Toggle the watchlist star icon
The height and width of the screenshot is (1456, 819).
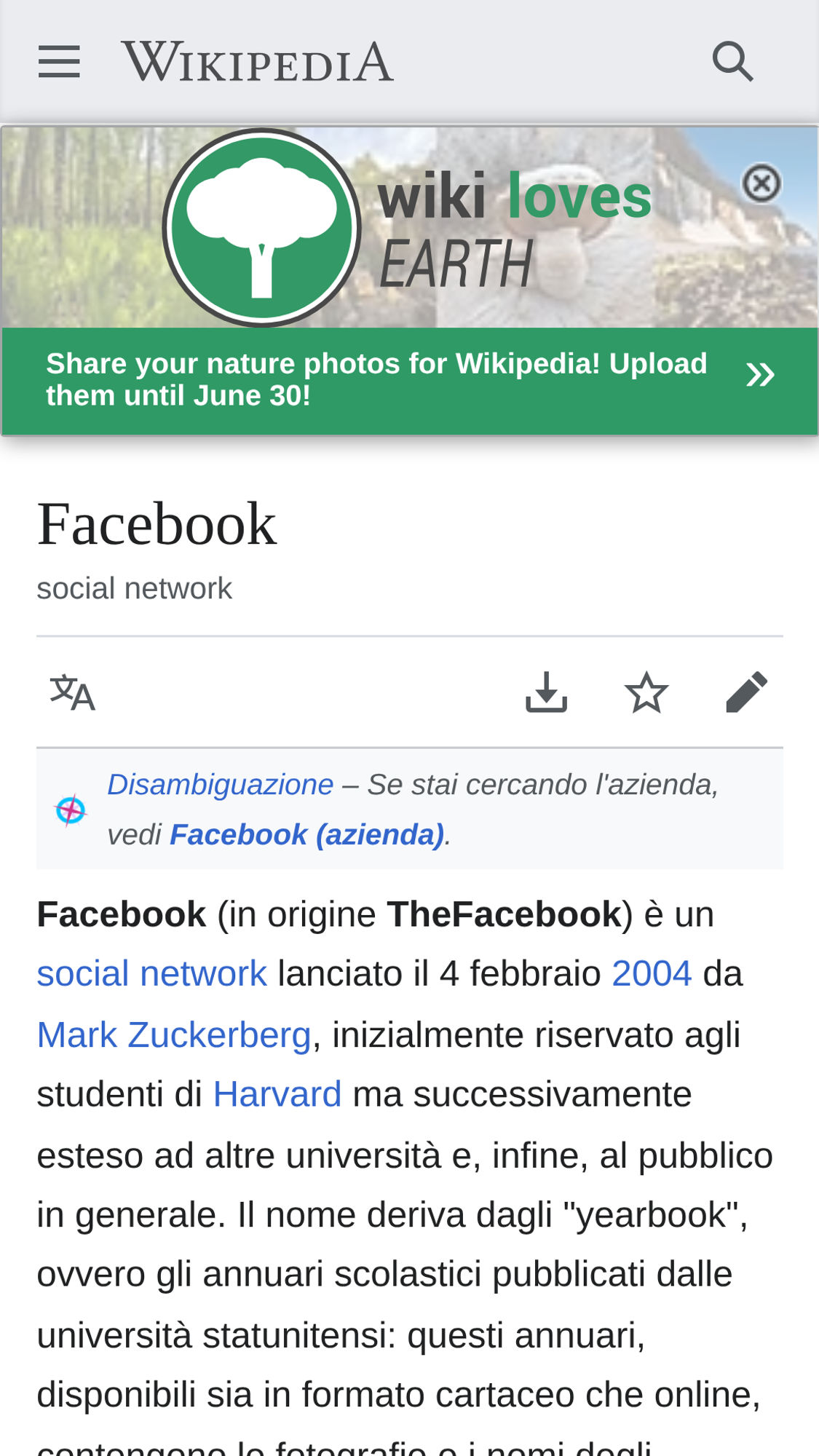point(646,692)
